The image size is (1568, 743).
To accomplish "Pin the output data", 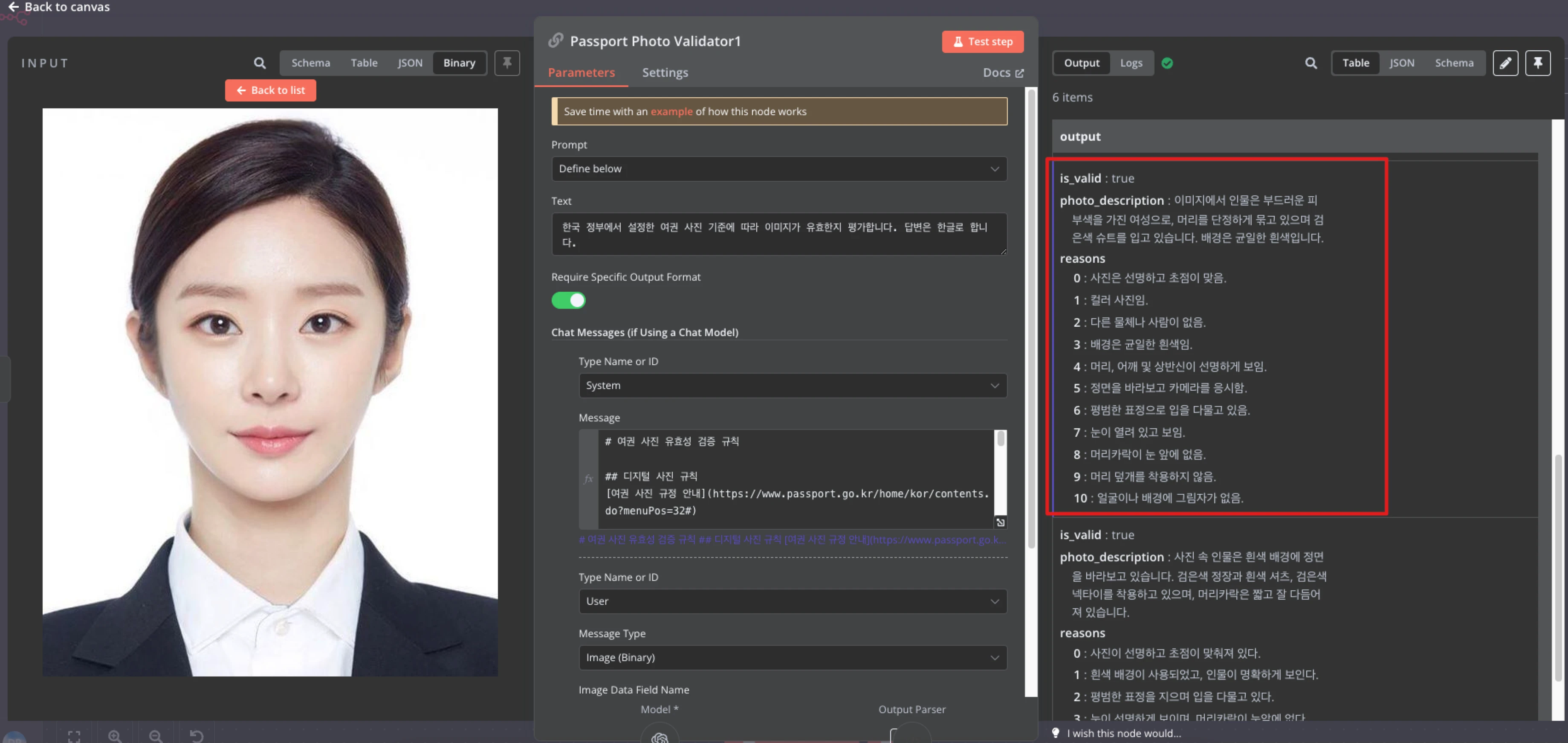I will coord(1538,63).
